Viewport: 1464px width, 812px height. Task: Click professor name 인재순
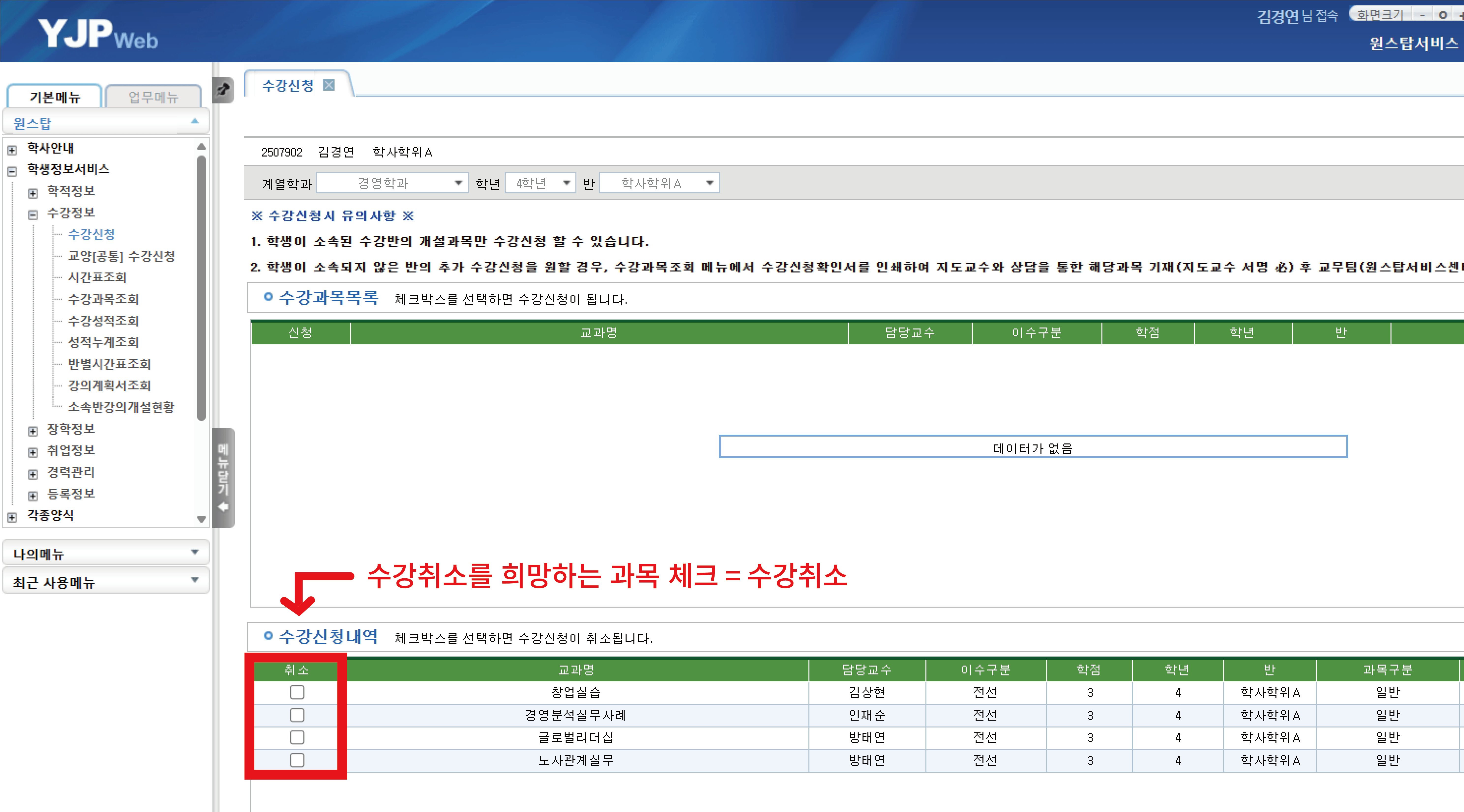coord(867,715)
